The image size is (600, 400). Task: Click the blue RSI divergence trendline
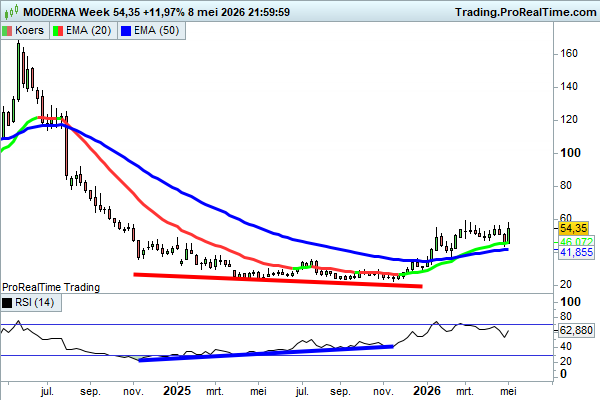pos(266,353)
